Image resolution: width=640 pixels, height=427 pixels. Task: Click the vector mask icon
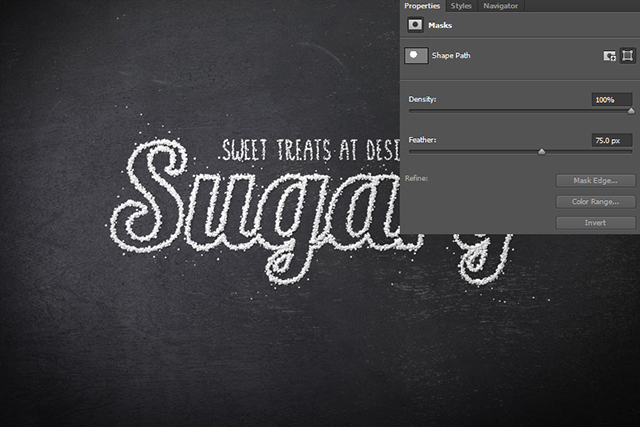(x=627, y=55)
